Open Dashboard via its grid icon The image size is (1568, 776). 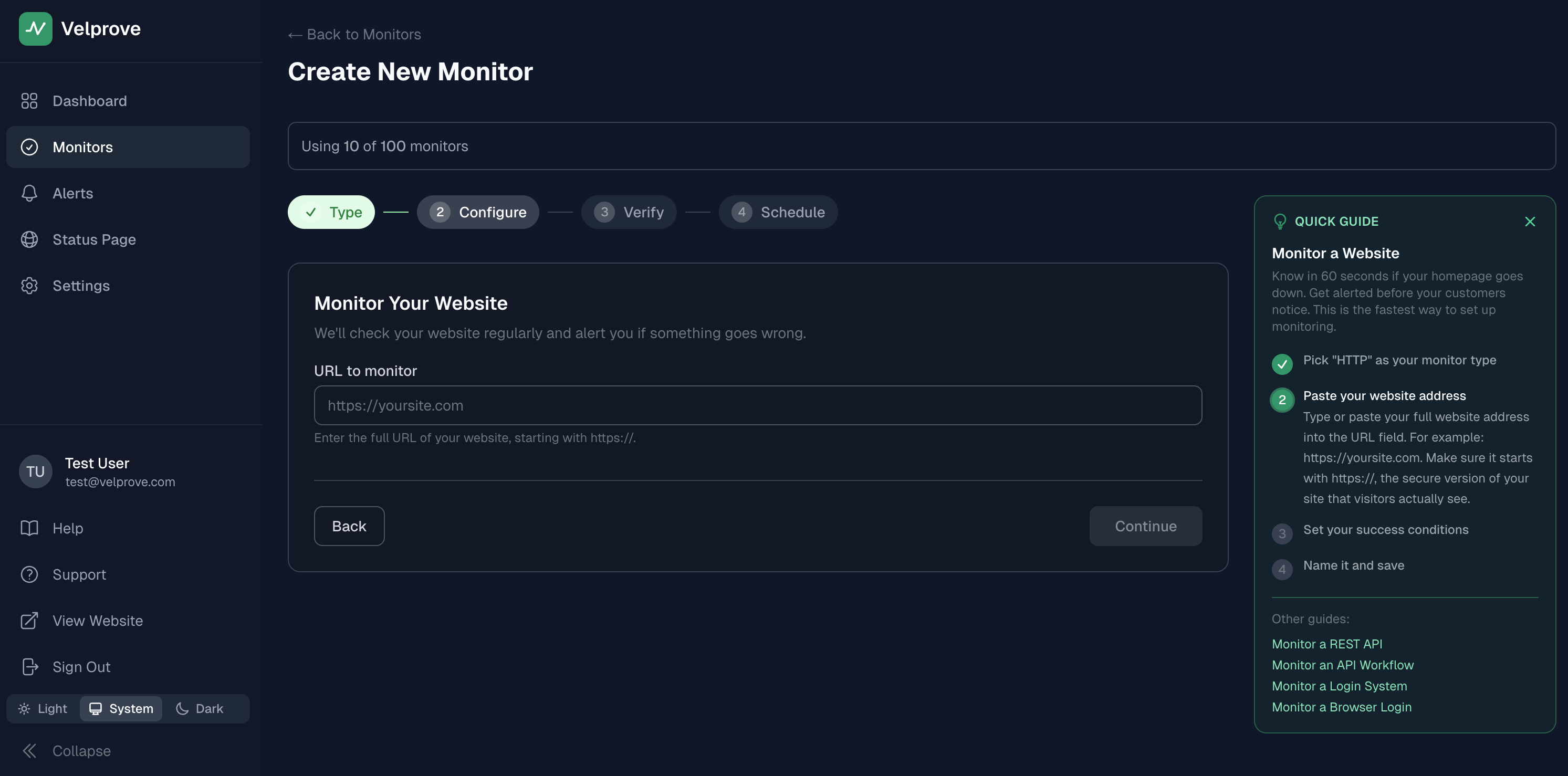(29, 101)
